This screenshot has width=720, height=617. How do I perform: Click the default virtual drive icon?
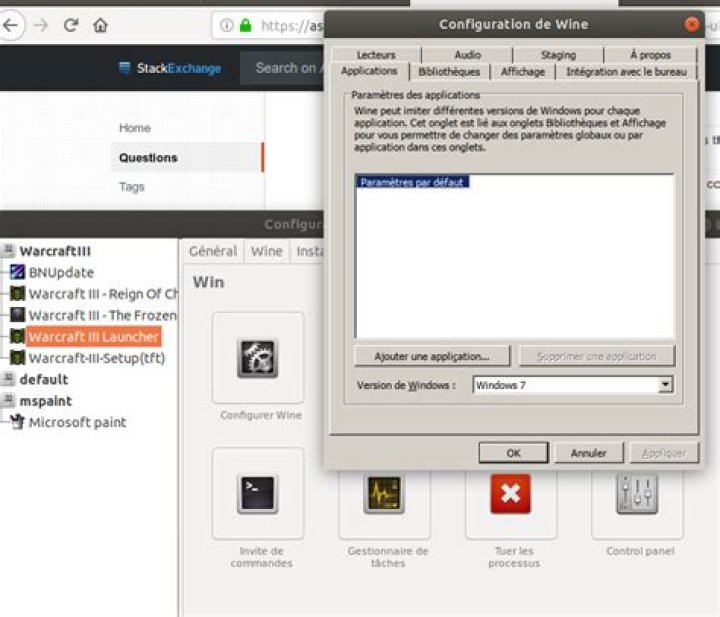(8, 379)
